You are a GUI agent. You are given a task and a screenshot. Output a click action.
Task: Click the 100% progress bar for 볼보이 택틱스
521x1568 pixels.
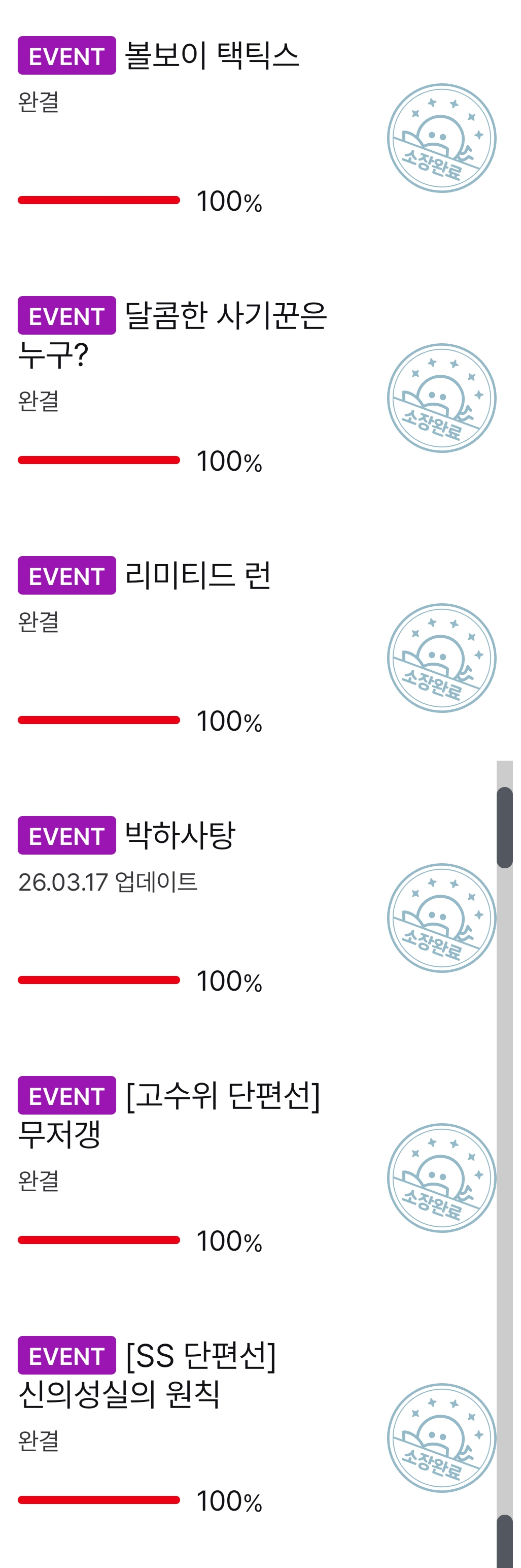(x=99, y=200)
